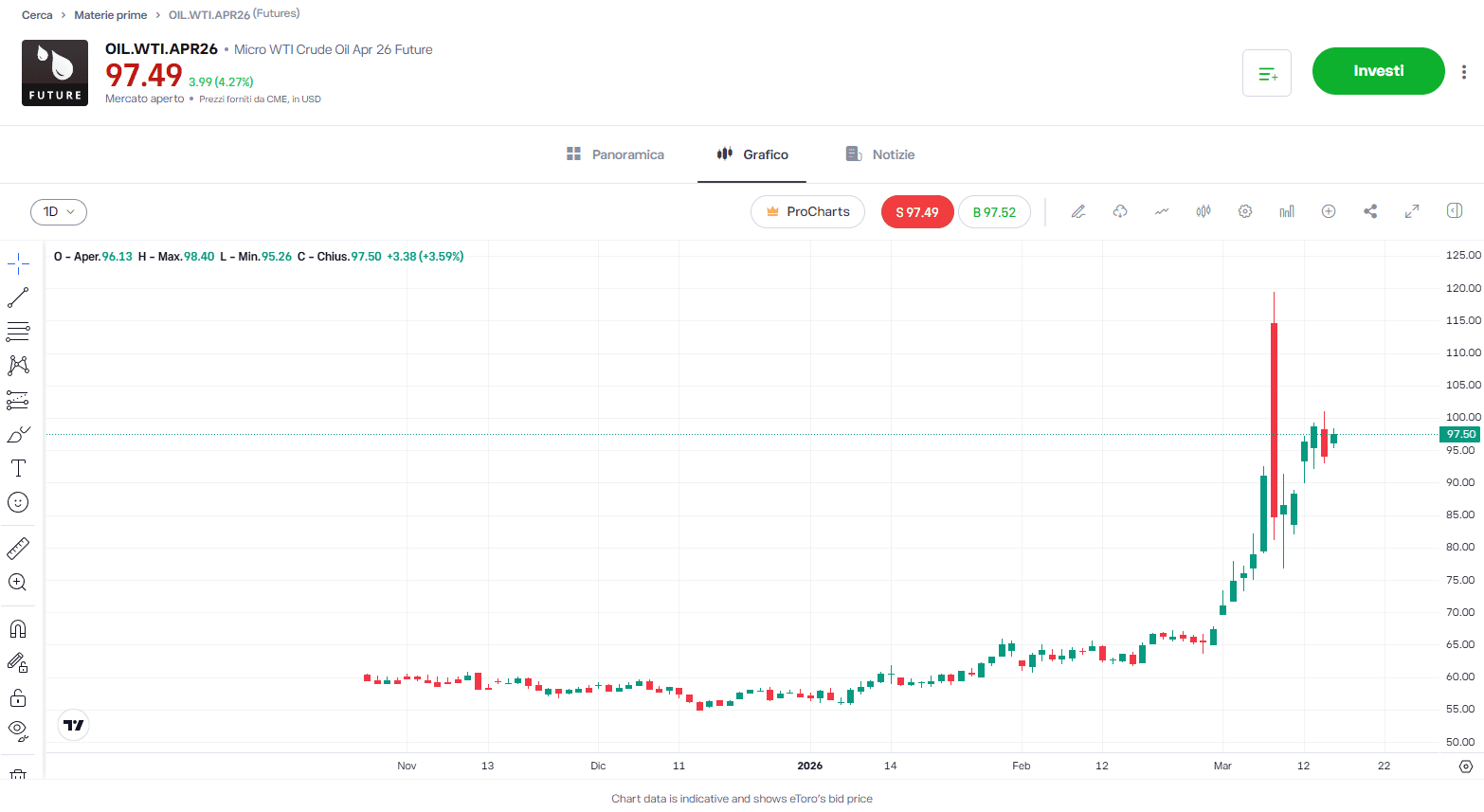
Task: Click the green Investi button
Action: (x=1378, y=71)
